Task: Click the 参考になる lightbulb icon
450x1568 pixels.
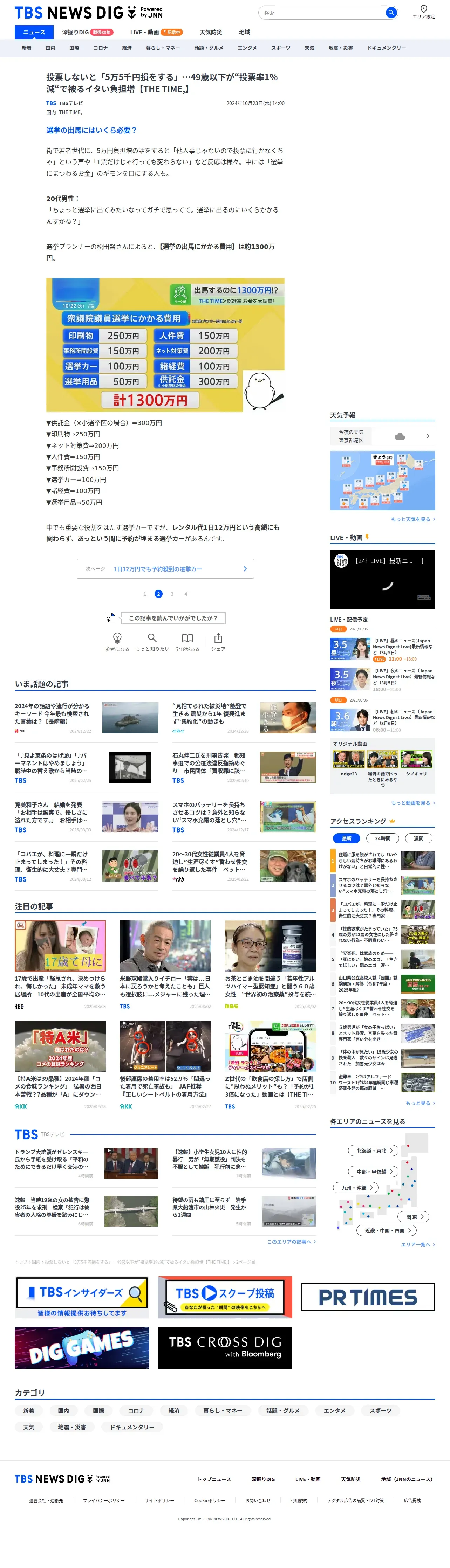Action: [117, 637]
